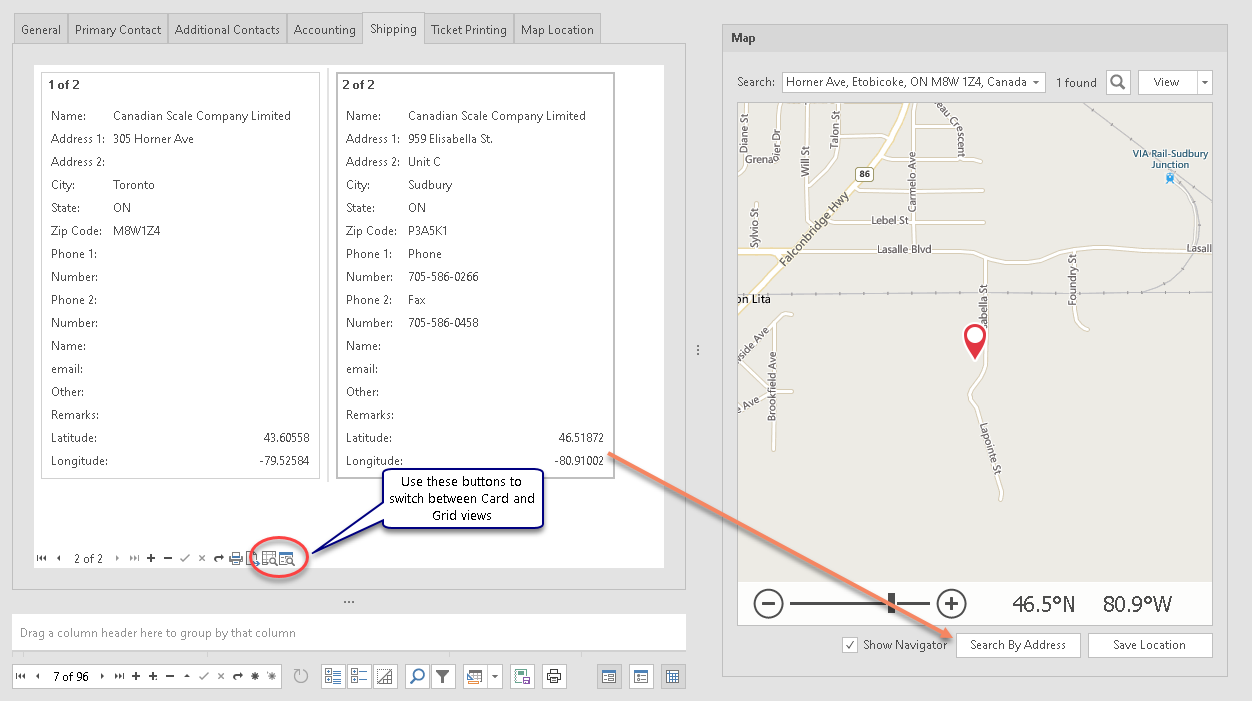Open the Ticket Printing tab
1252x701 pixels.
coord(468,30)
